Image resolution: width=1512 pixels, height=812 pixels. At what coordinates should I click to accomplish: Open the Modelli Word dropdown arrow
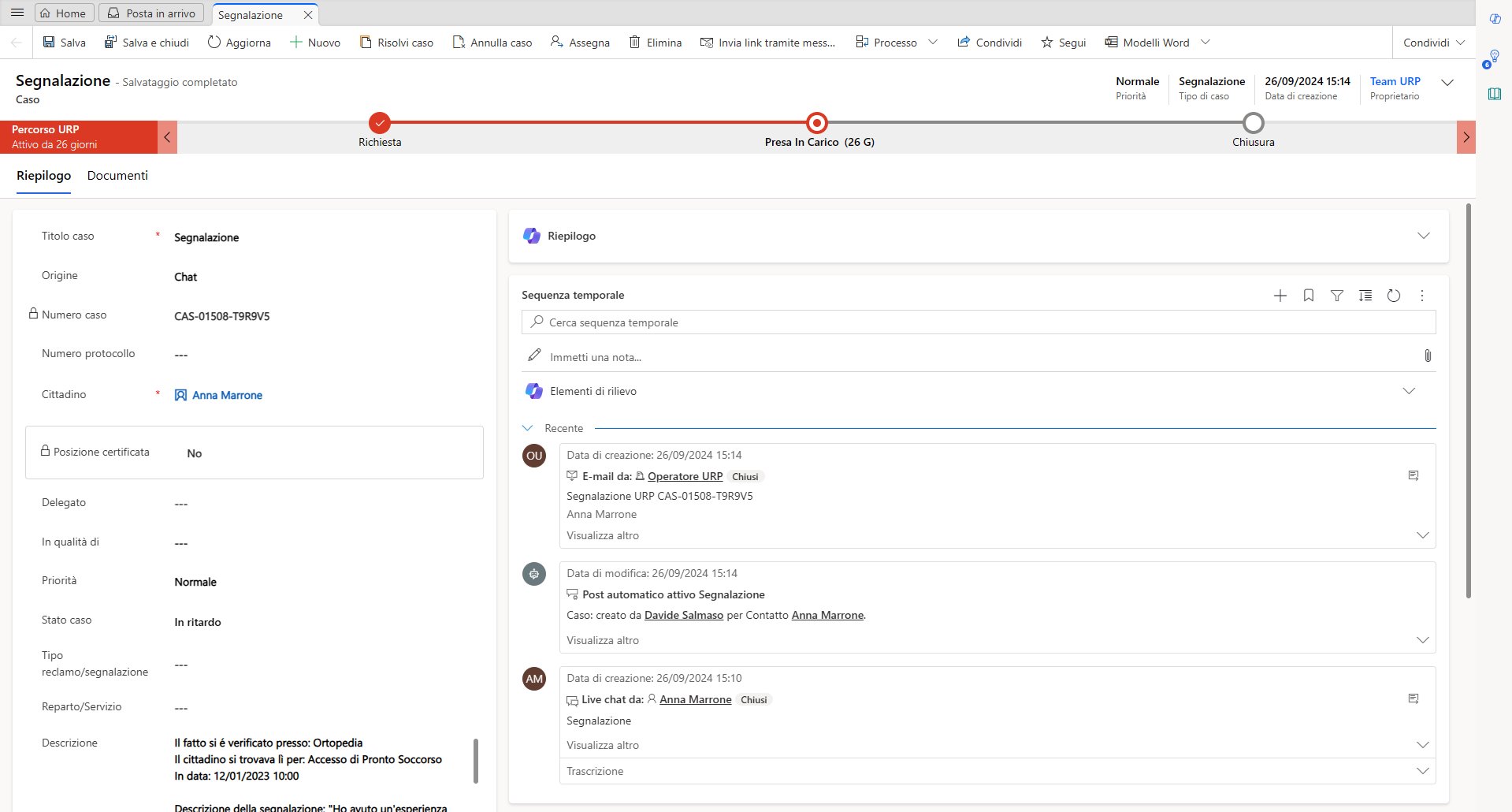pyautogui.click(x=1205, y=43)
